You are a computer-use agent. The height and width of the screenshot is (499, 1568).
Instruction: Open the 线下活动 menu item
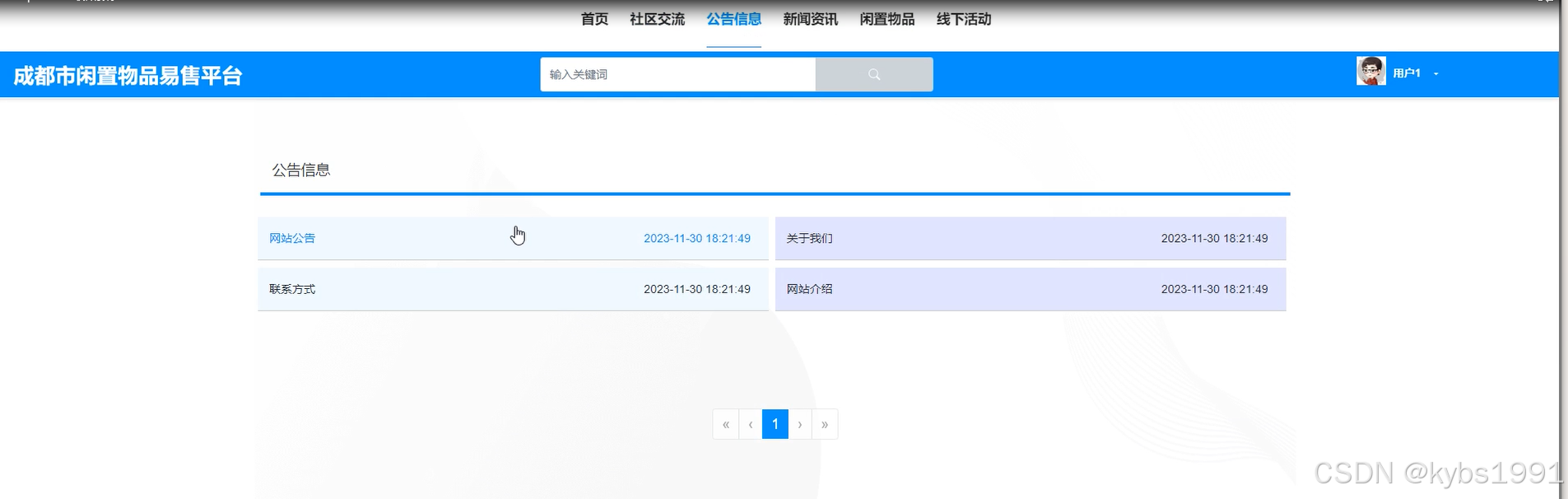click(x=964, y=19)
